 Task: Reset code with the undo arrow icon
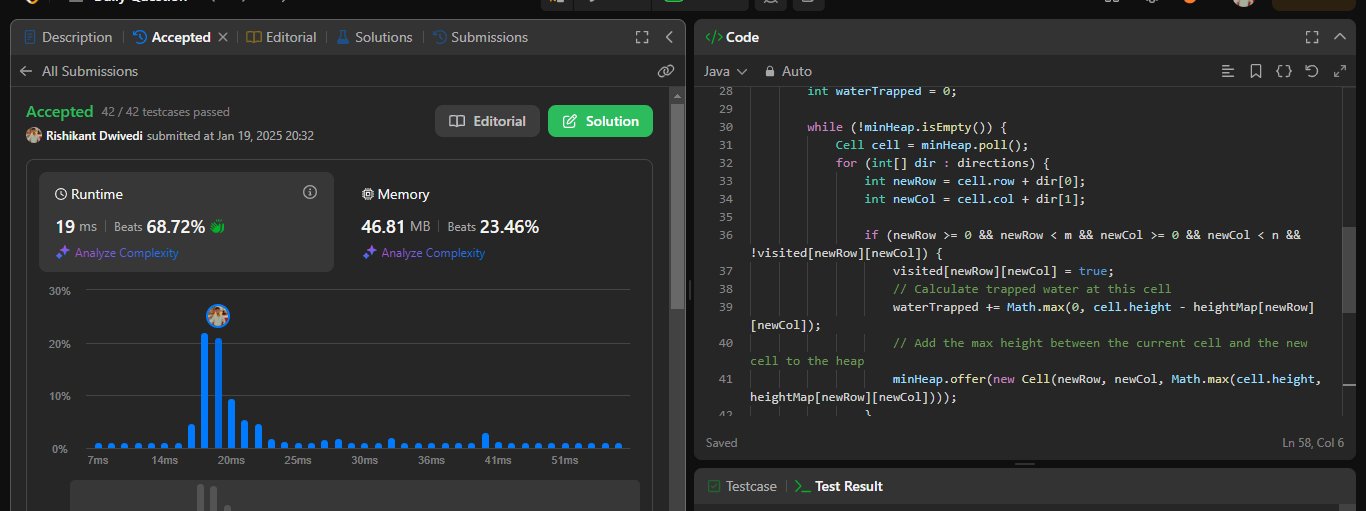(1312, 71)
